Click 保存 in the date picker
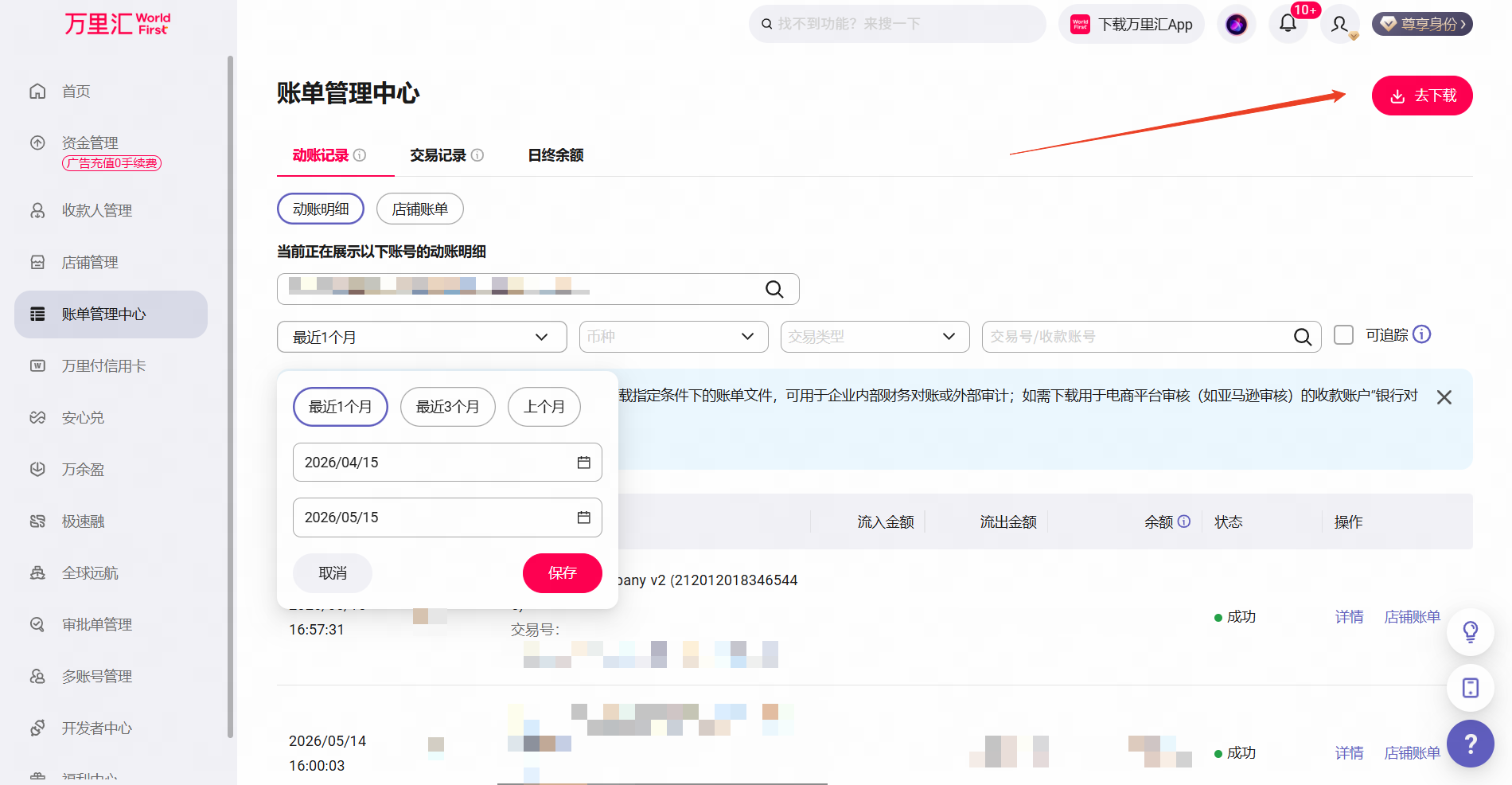1512x785 pixels. pyautogui.click(x=563, y=573)
